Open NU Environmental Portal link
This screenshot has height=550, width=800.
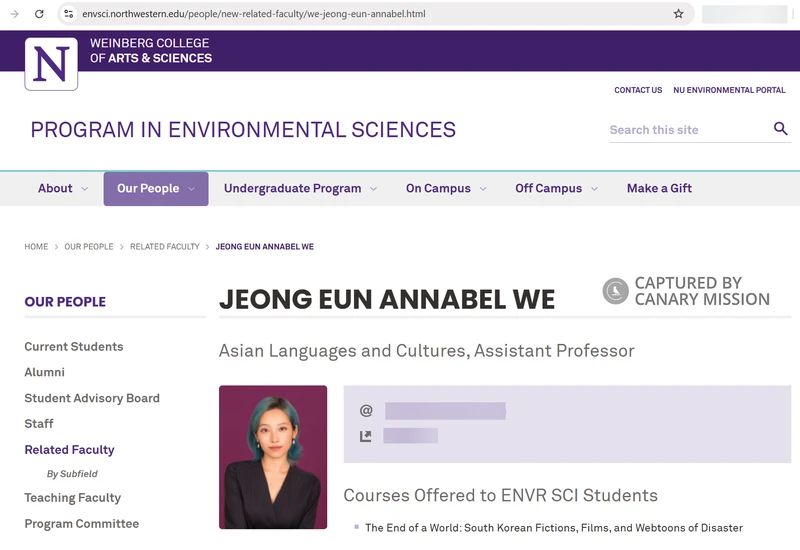[x=729, y=90]
